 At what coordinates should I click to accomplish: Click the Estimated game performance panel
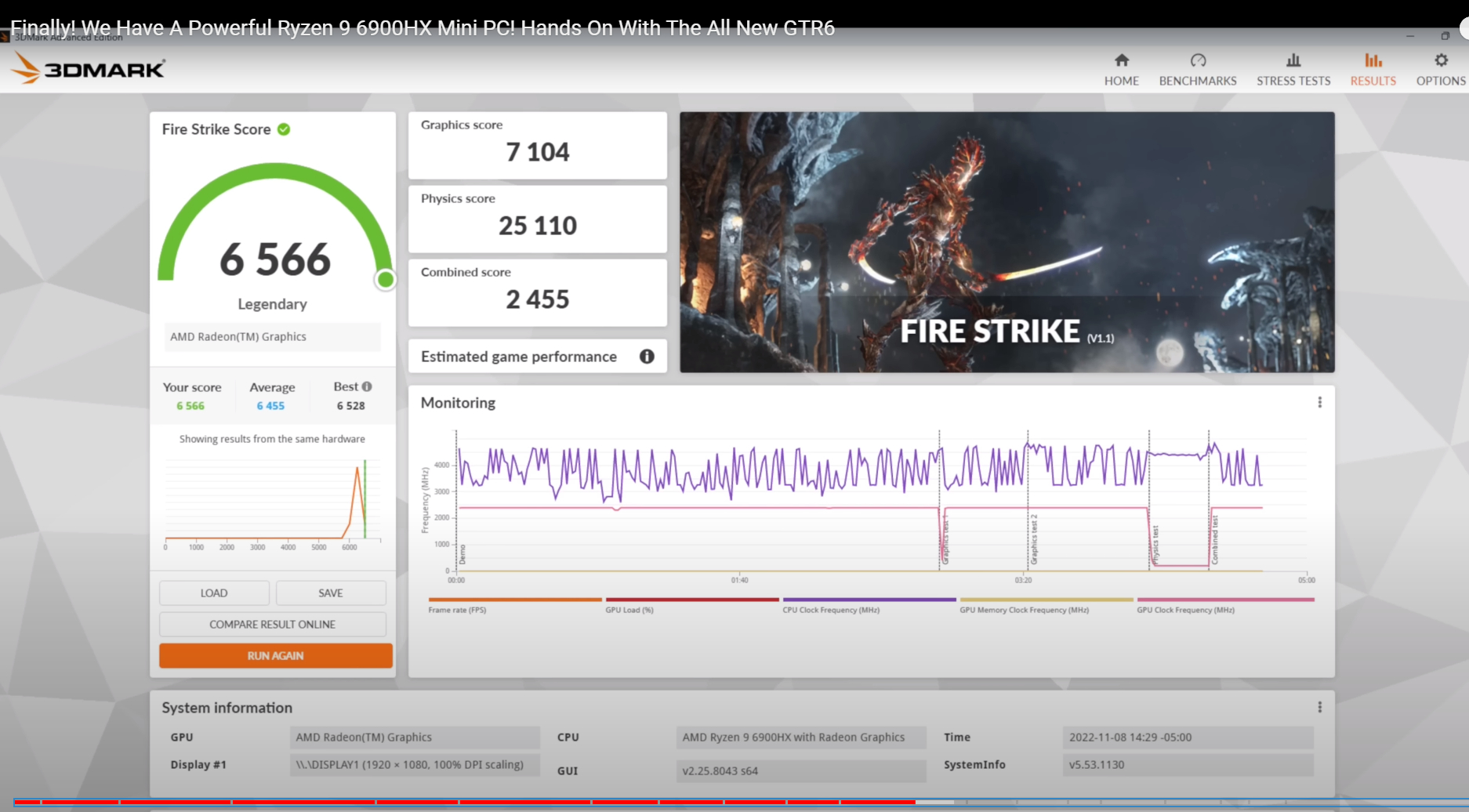tap(538, 357)
